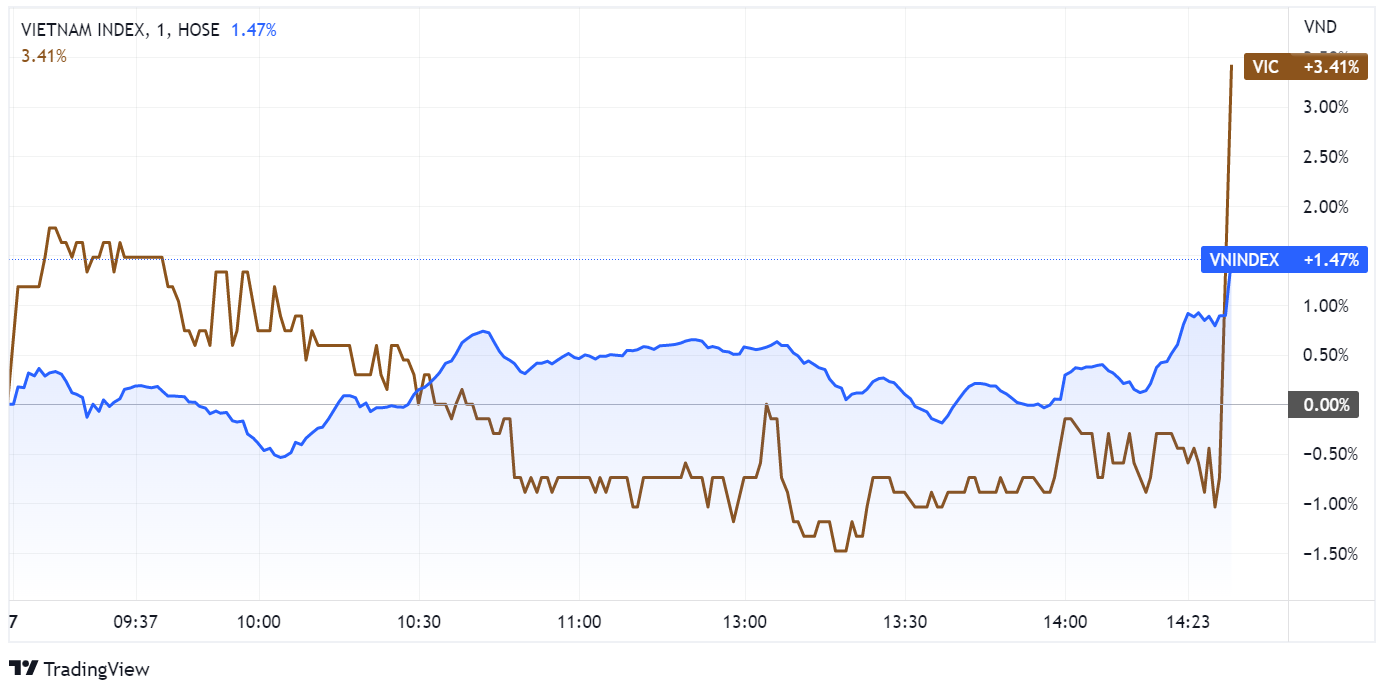Click the blue VNINDEX +1.47% price tag
The image size is (1390, 695).
tap(1283, 260)
